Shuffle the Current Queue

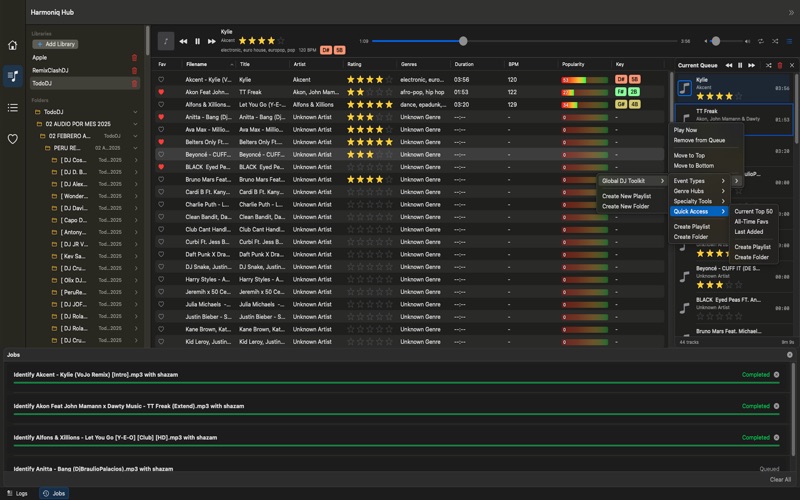point(768,65)
